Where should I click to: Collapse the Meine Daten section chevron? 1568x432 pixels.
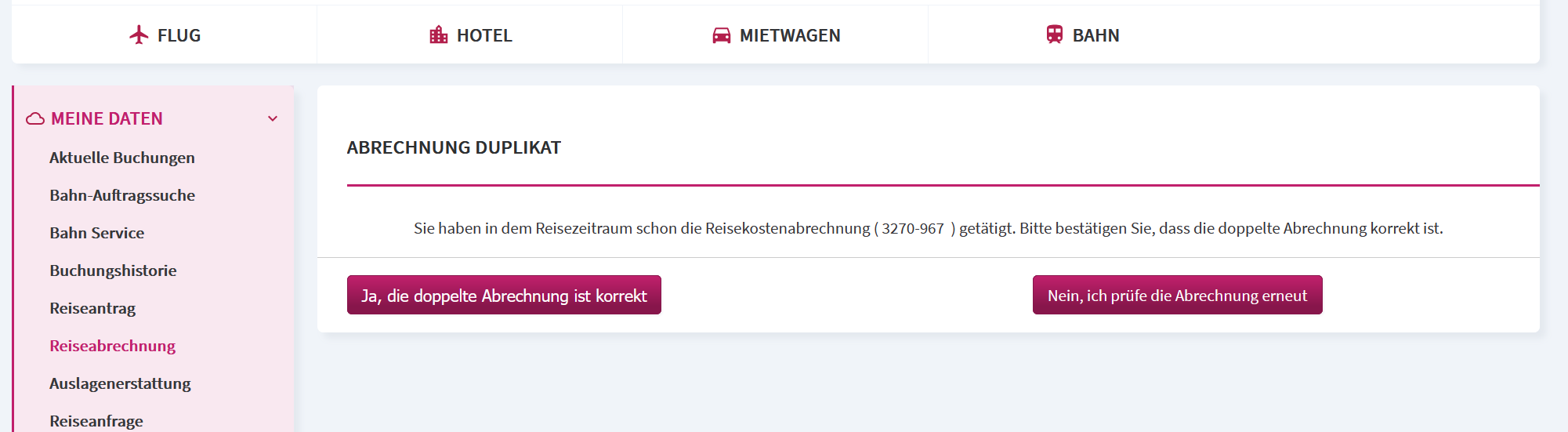coord(273,119)
